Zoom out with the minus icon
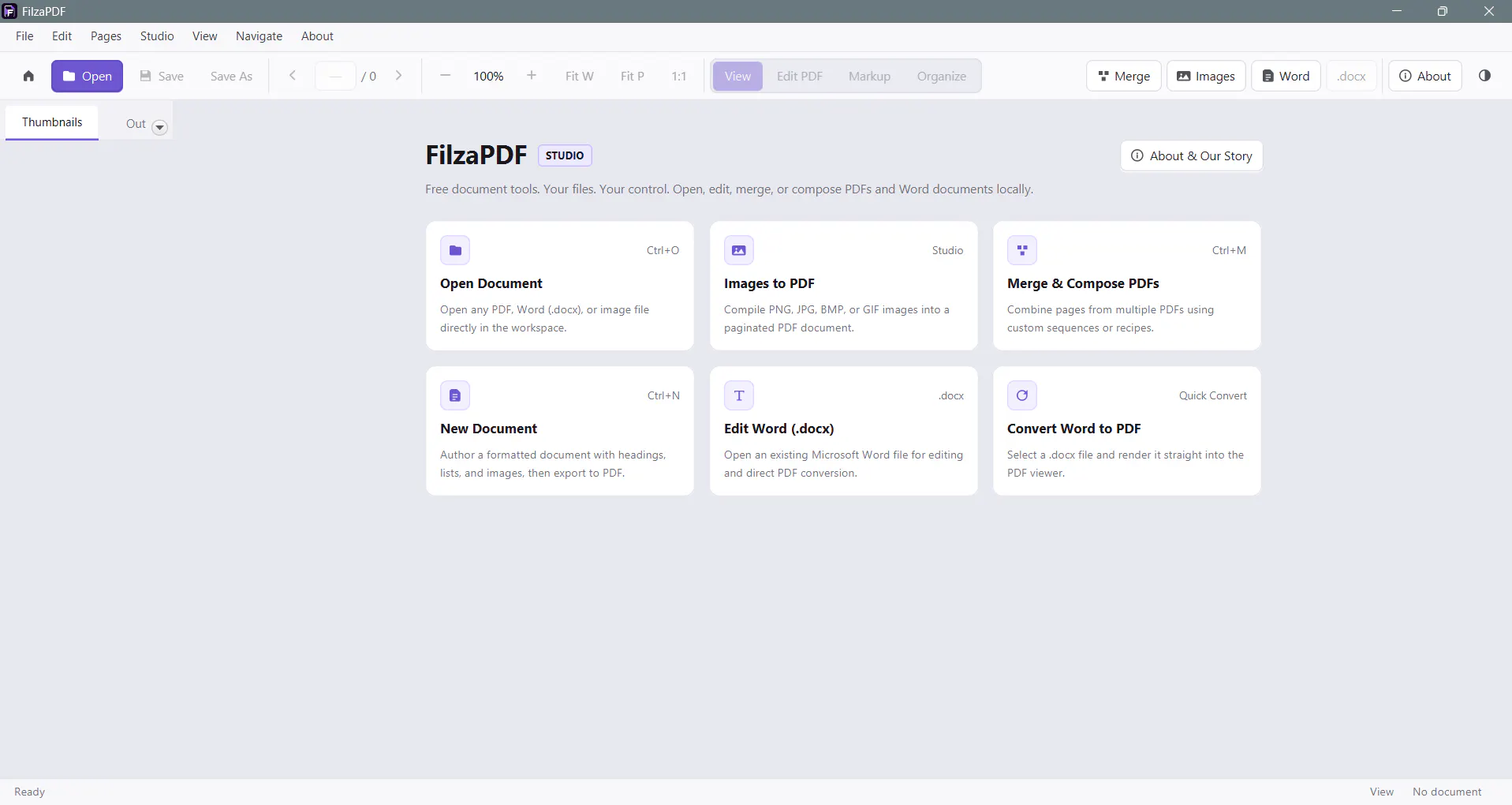Image resolution: width=1512 pixels, height=805 pixels. 445,76
